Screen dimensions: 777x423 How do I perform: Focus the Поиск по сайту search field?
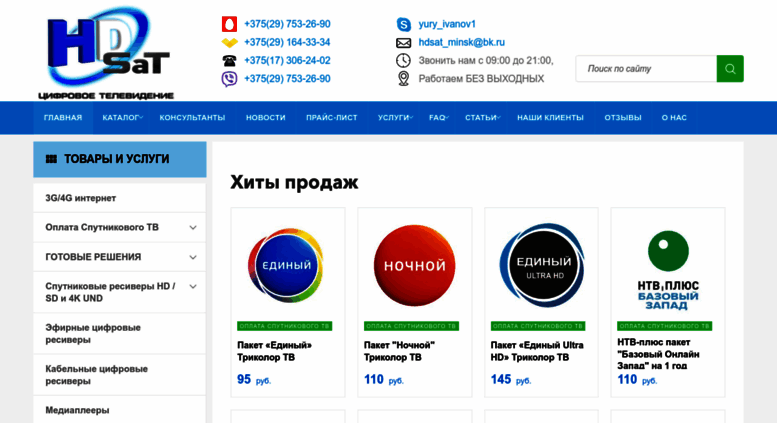point(646,69)
